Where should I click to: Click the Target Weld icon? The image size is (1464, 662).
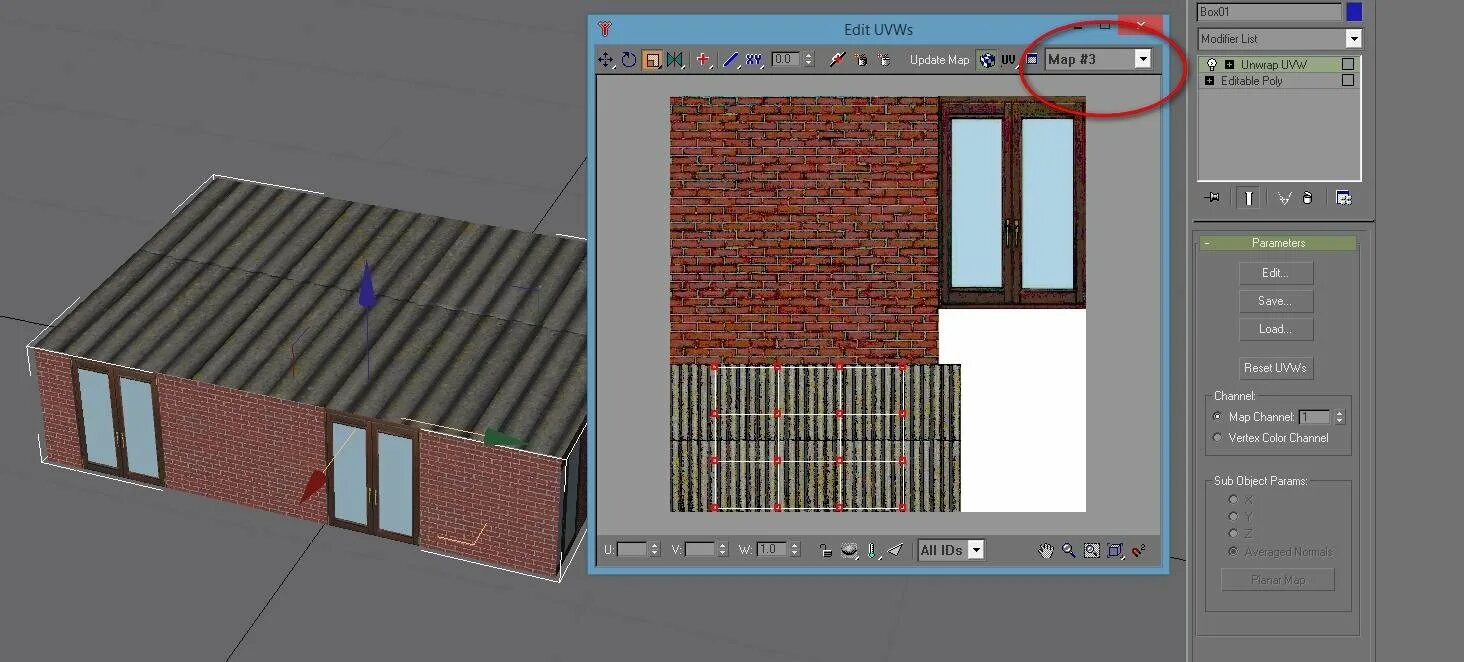tap(862, 60)
